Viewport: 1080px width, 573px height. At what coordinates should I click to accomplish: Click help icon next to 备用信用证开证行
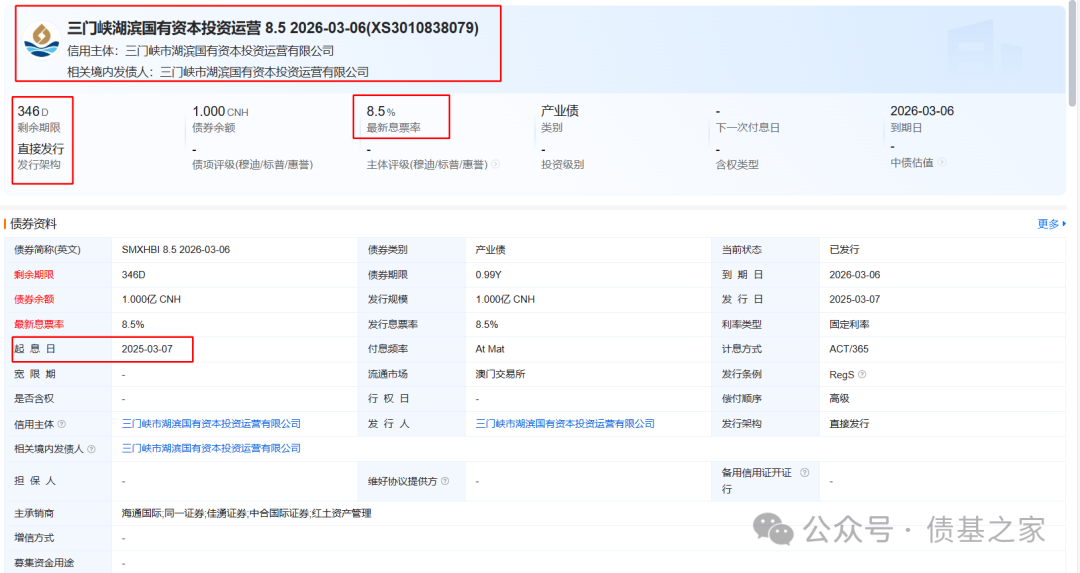(804, 472)
